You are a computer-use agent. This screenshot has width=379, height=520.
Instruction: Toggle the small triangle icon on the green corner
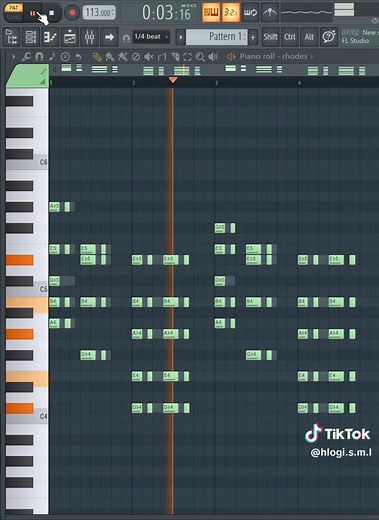click(43, 82)
